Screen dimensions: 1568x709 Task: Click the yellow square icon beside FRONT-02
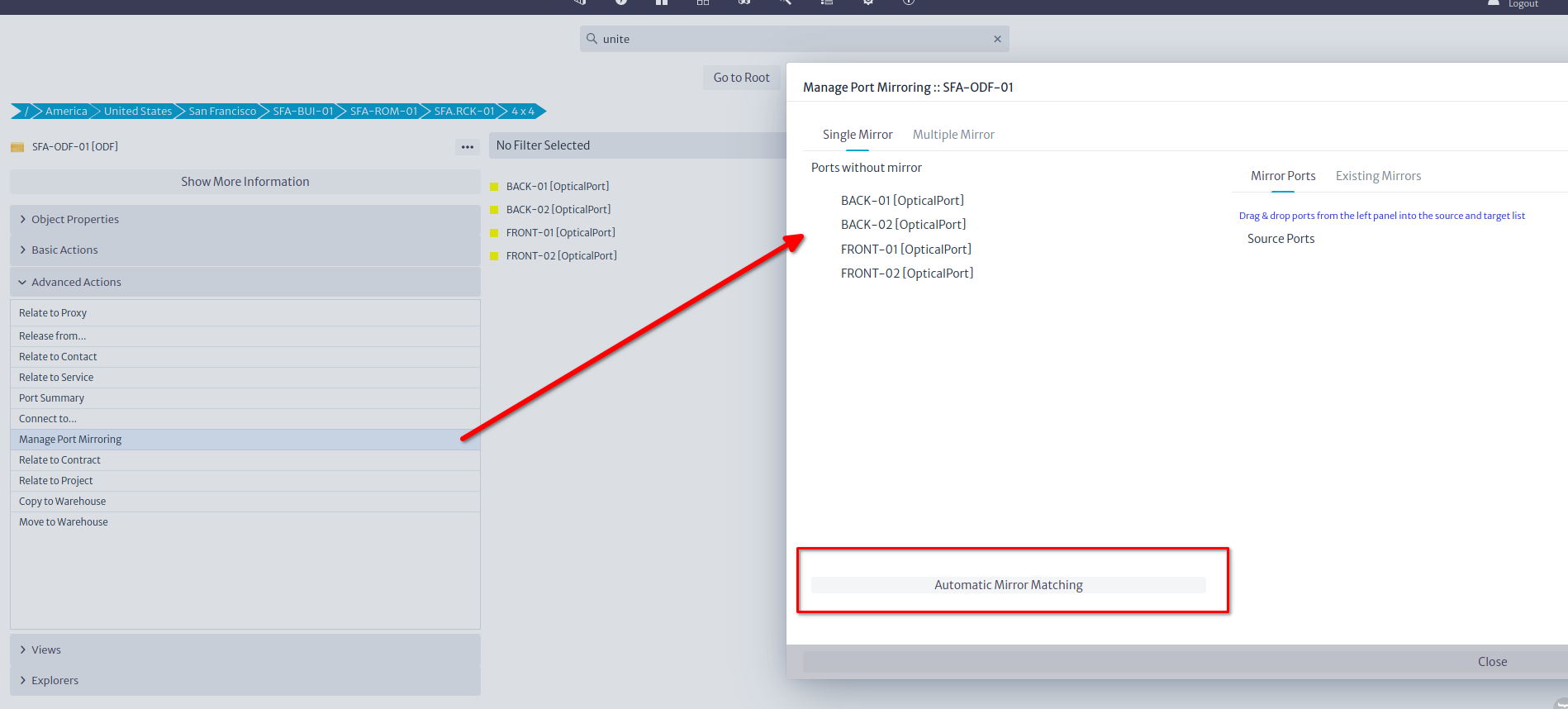pos(494,256)
